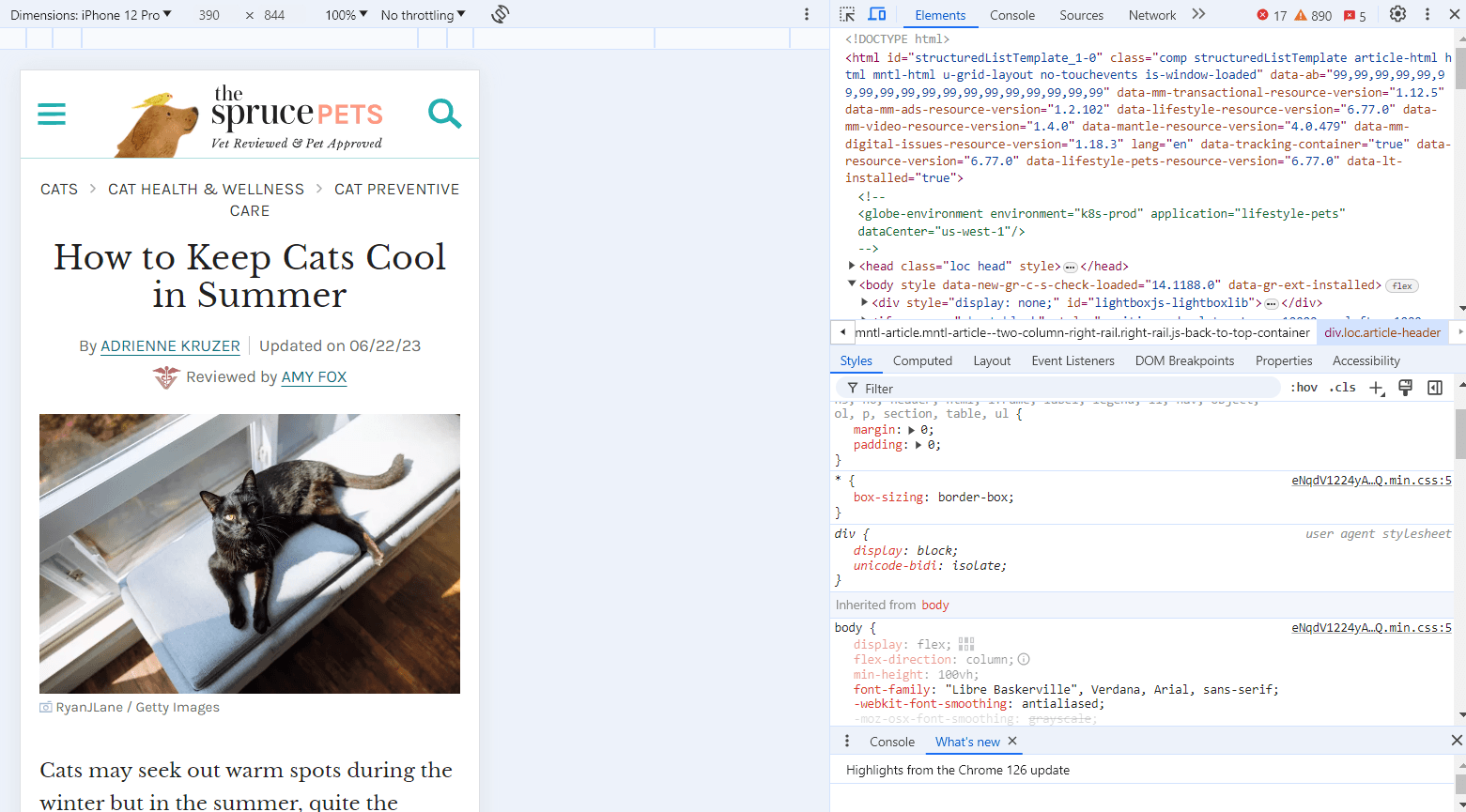Viewport: 1466px width, 812px height.
Task: Close the DevTools drawer with X
Action: [1457, 741]
